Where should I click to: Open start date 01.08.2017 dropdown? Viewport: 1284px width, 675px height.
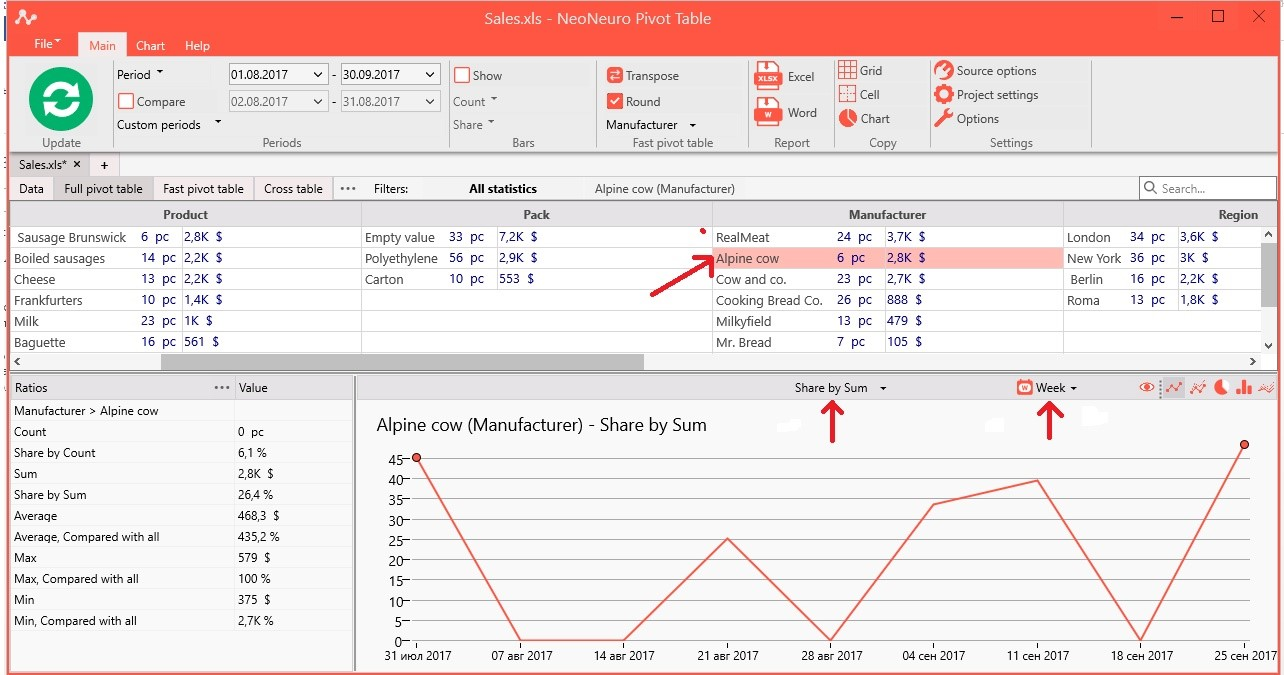point(318,75)
